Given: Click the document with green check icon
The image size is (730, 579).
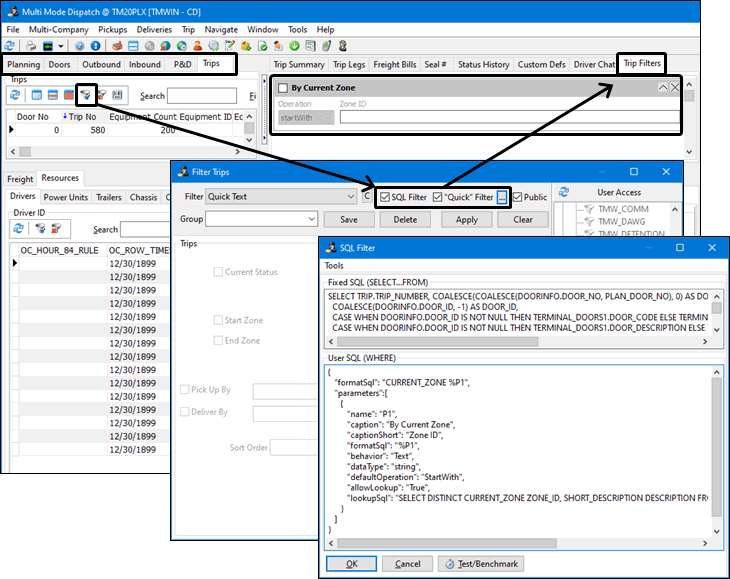Looking at the screenshot, I should 262,46.
